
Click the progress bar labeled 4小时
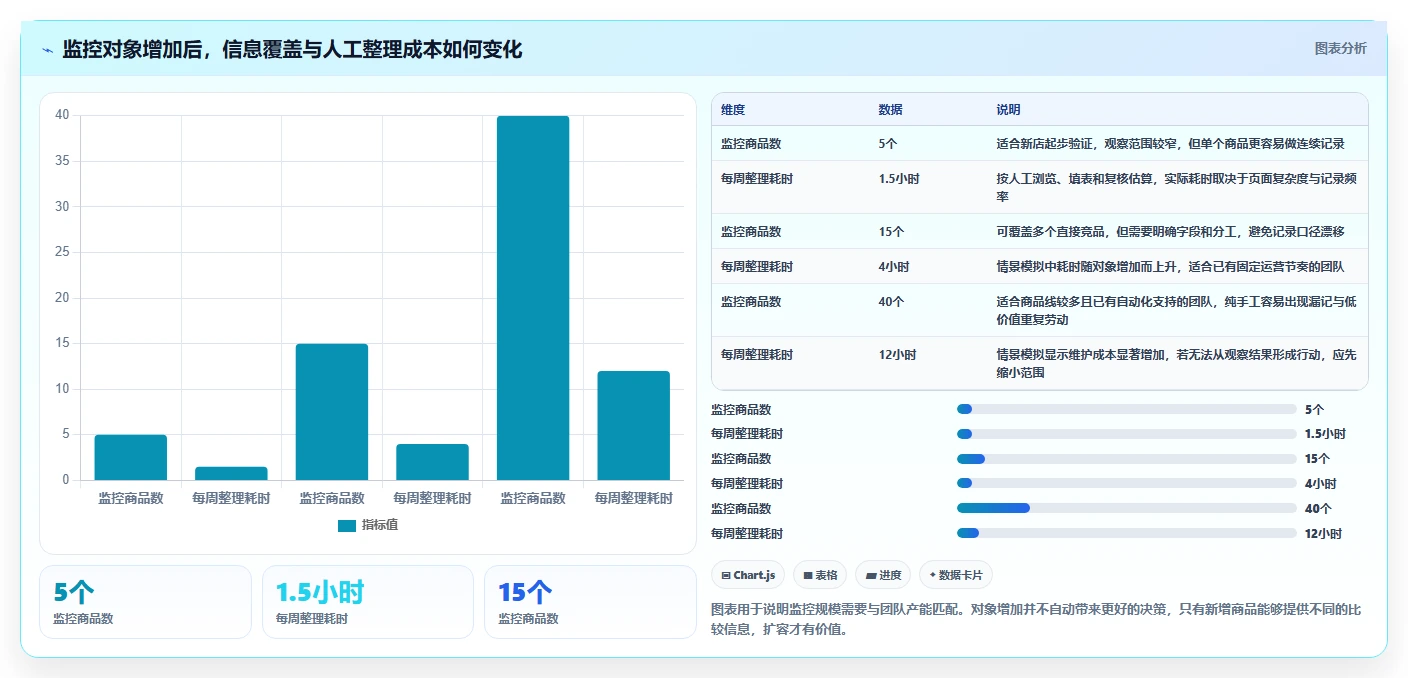(1126, 484)
